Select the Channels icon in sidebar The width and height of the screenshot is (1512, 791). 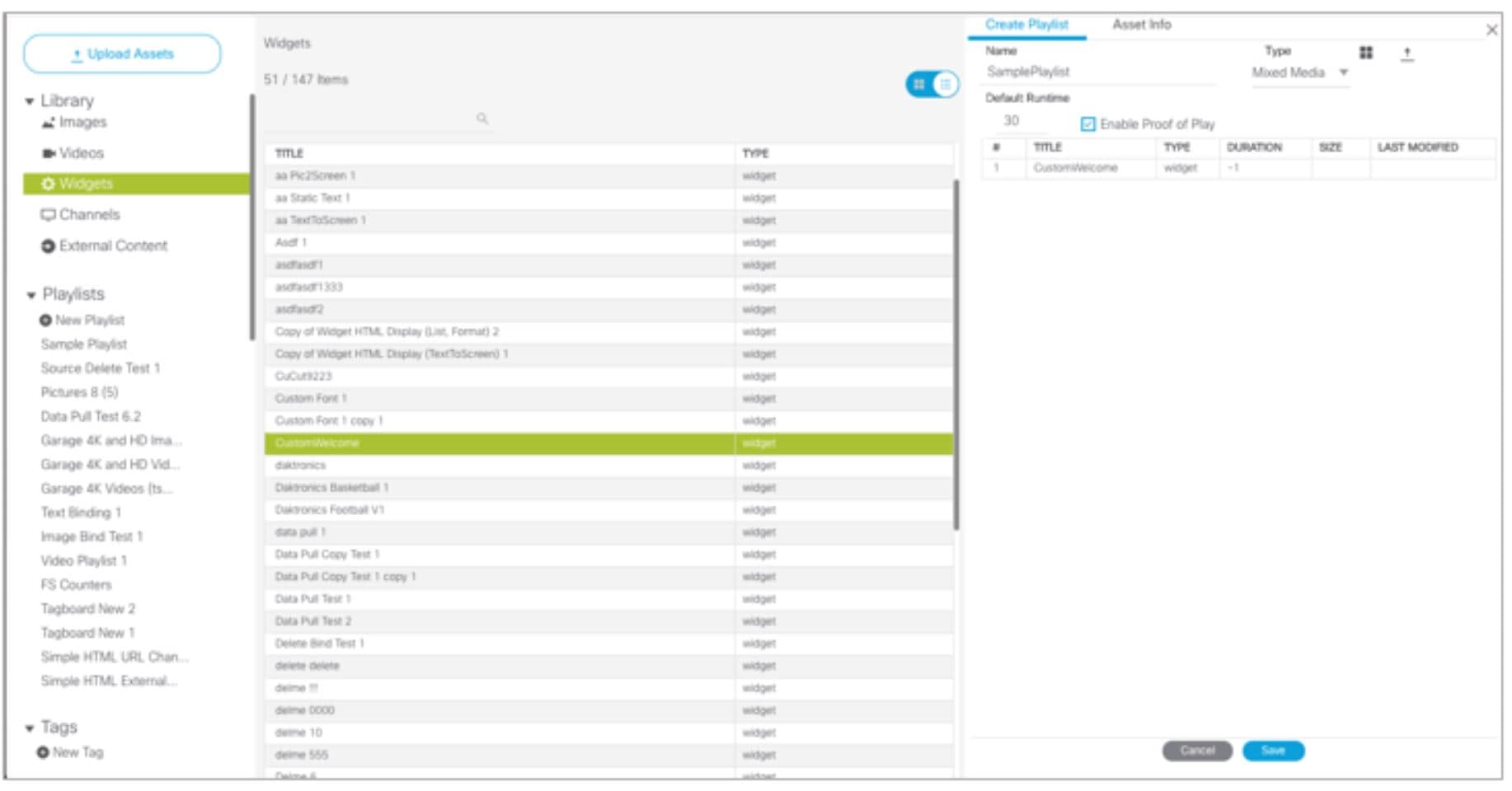[49, 214]
